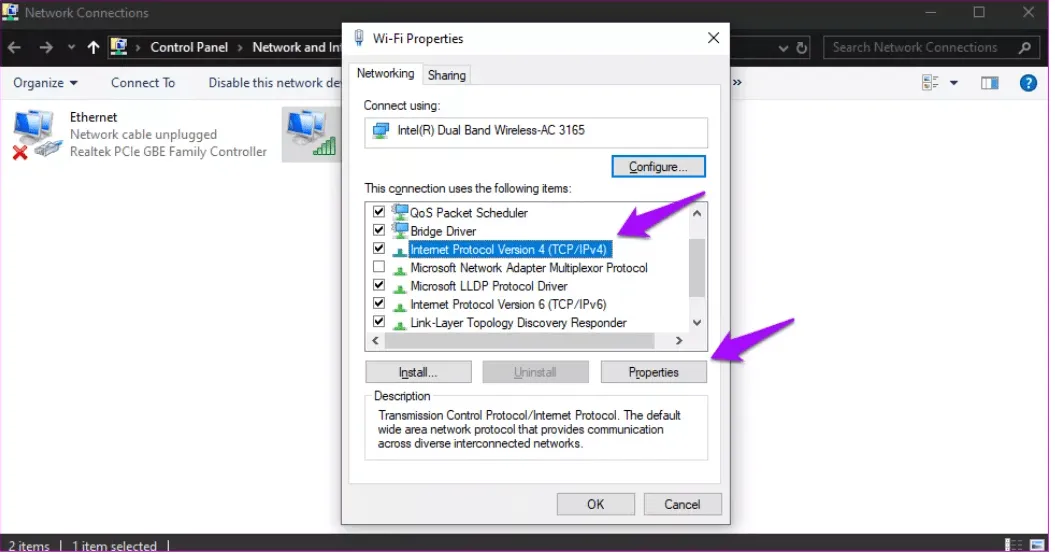Click the horizontal scrollbar right arrow
Screen dimensions: 1055x554
[x=679, y=341]
